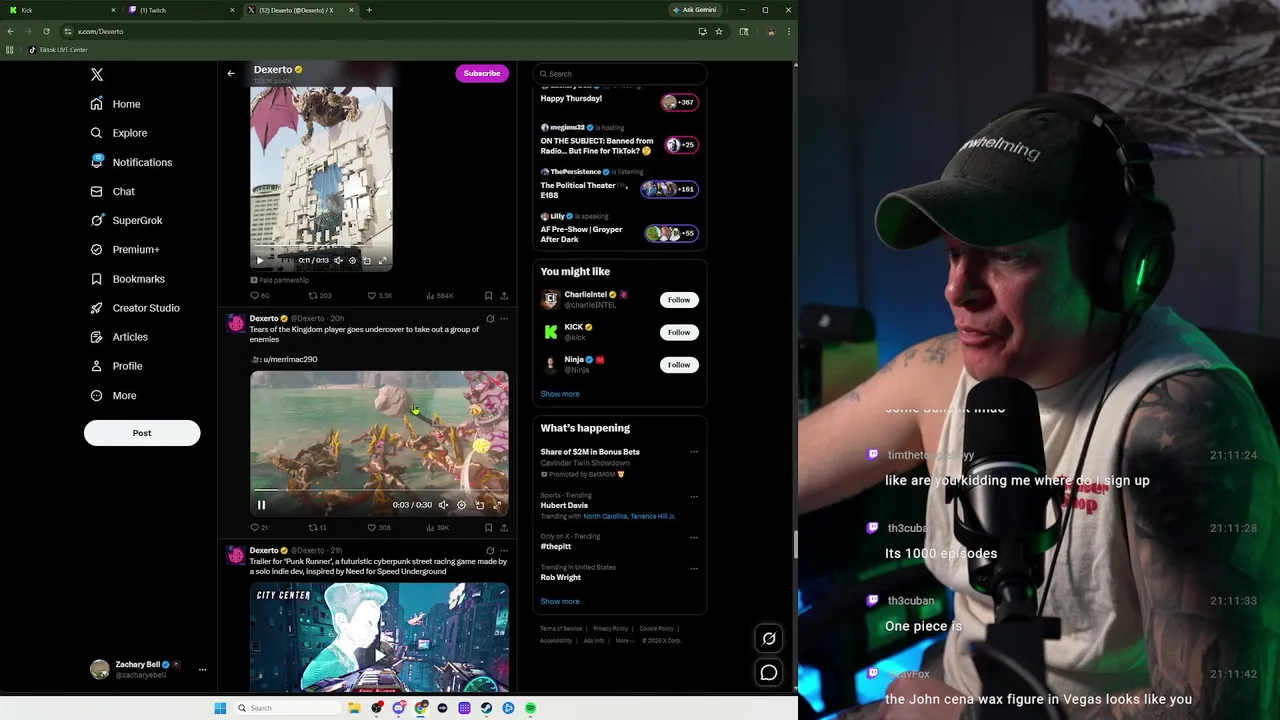Click the X search field
Image resolution: width=1280 pixels, height=720 pixels.
(620, 73)
